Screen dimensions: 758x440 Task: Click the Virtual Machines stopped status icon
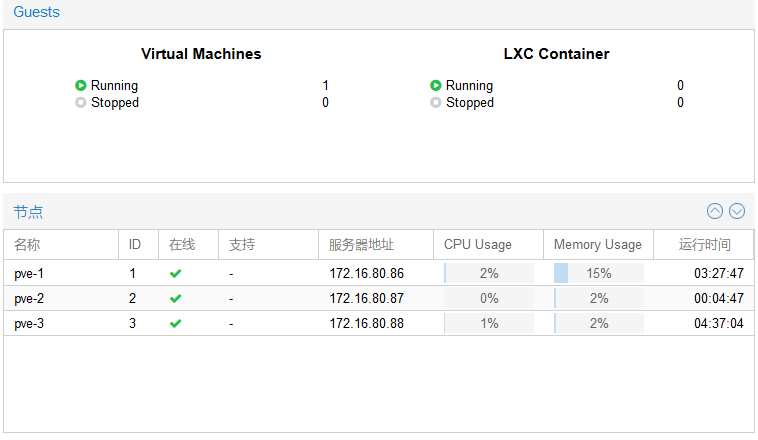pyautogui.click(x=80, y=103)
